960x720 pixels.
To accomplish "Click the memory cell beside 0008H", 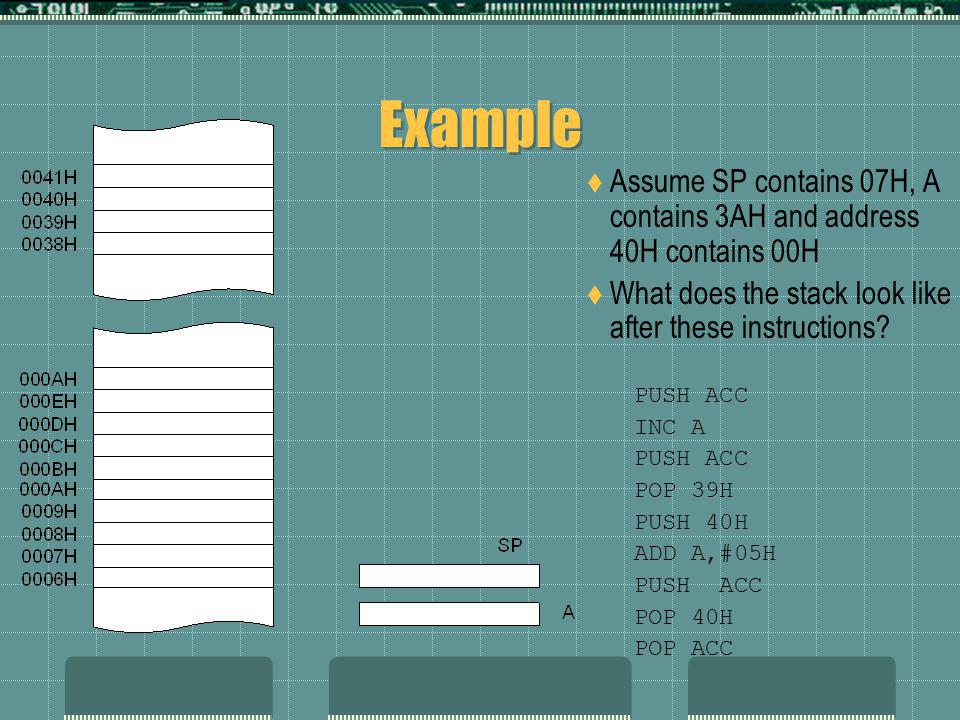I will pyautogui.click(x=183, y=534).
